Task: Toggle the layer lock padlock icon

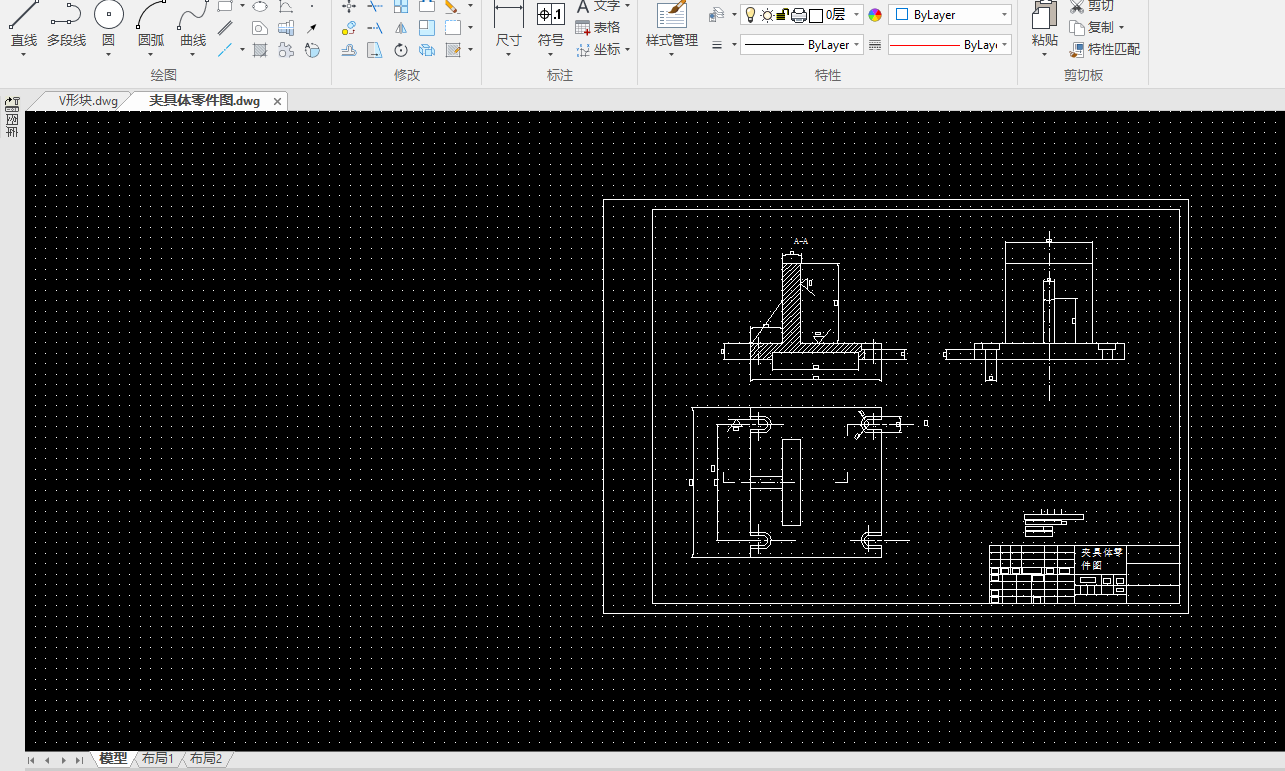Action: tap(783, 15)
